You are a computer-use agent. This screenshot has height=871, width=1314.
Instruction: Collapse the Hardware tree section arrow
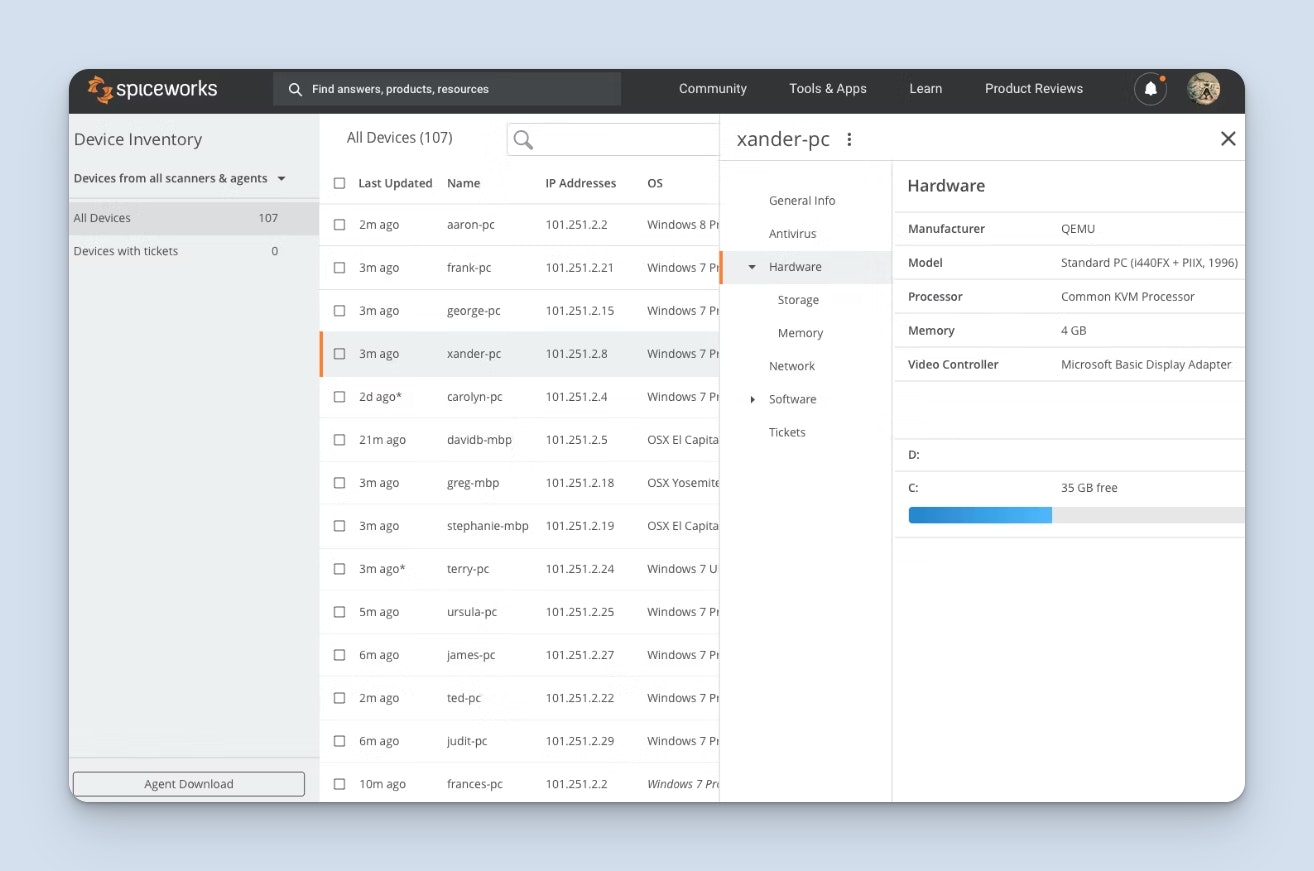click(x=752, y=267)
